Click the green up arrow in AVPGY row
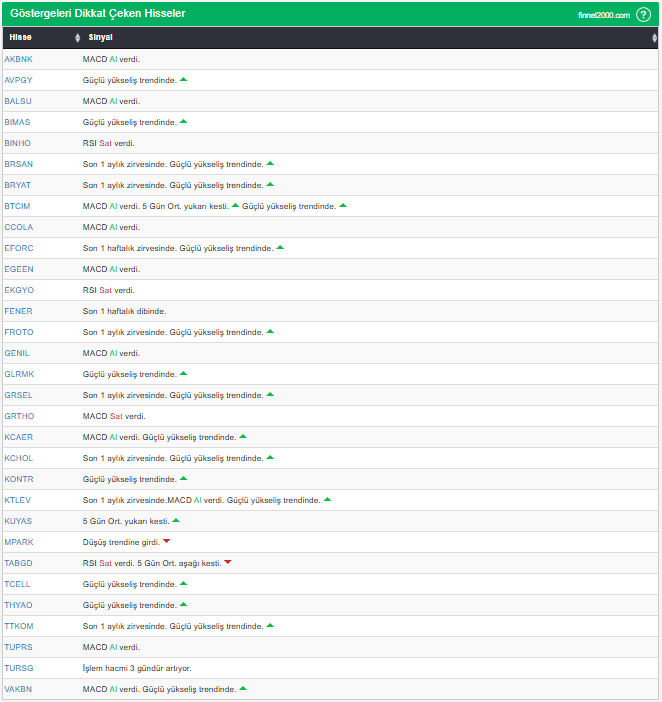The height and width of the screenshot is (702, 662). [183, 79]
